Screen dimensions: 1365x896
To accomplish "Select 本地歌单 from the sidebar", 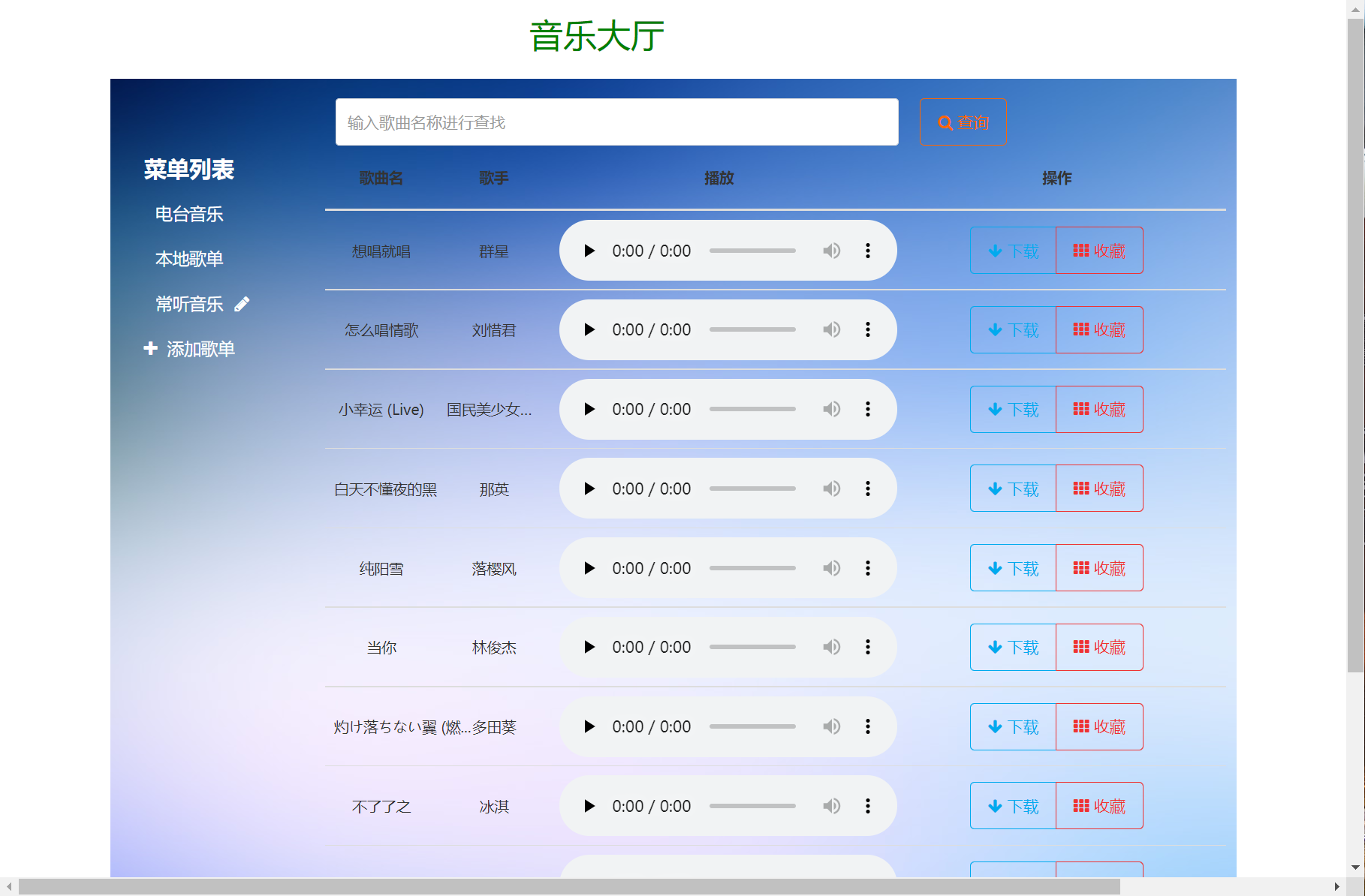I will click(188, 258).
